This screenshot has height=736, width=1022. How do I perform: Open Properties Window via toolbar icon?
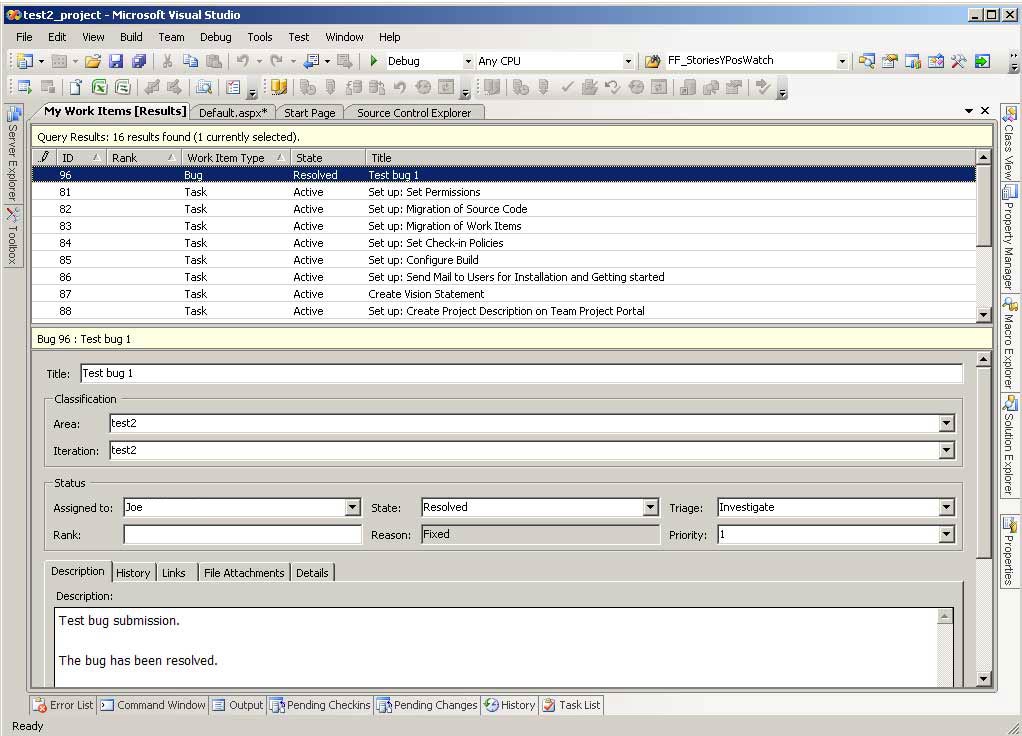890,61
